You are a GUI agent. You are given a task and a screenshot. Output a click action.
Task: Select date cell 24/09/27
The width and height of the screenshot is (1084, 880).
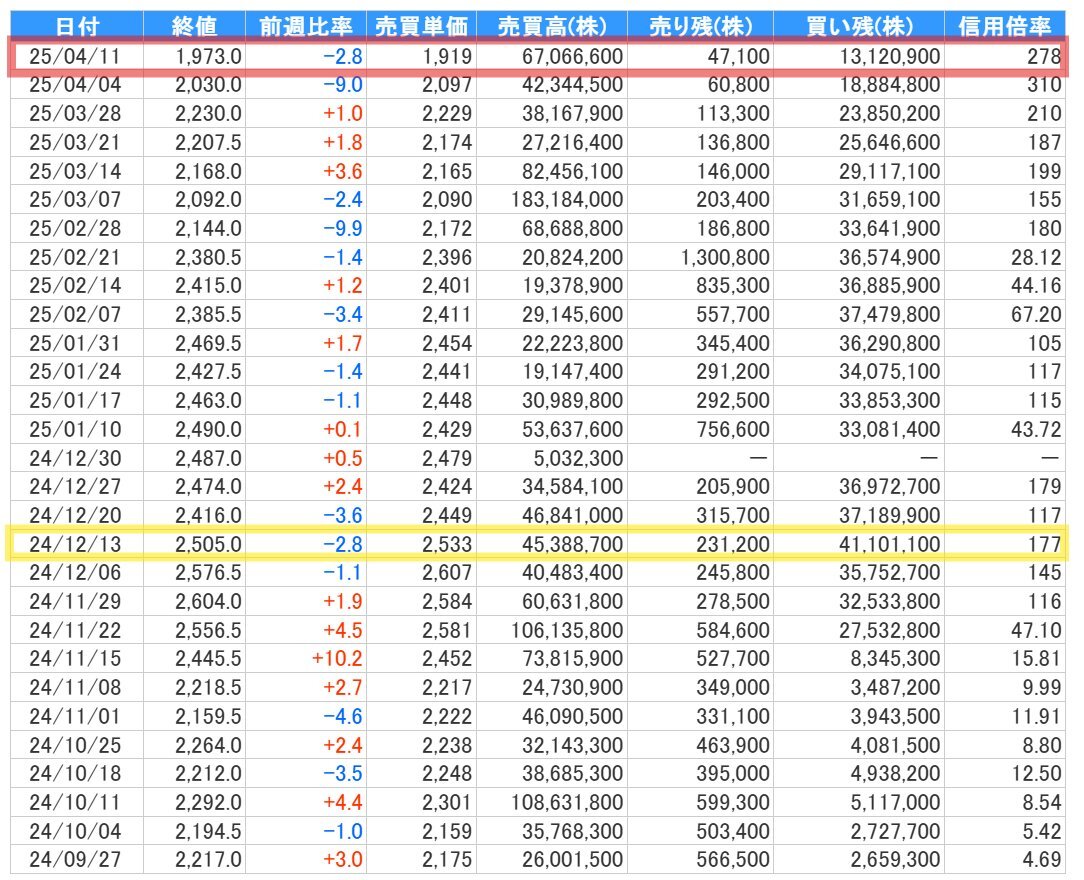click(75, 860)
